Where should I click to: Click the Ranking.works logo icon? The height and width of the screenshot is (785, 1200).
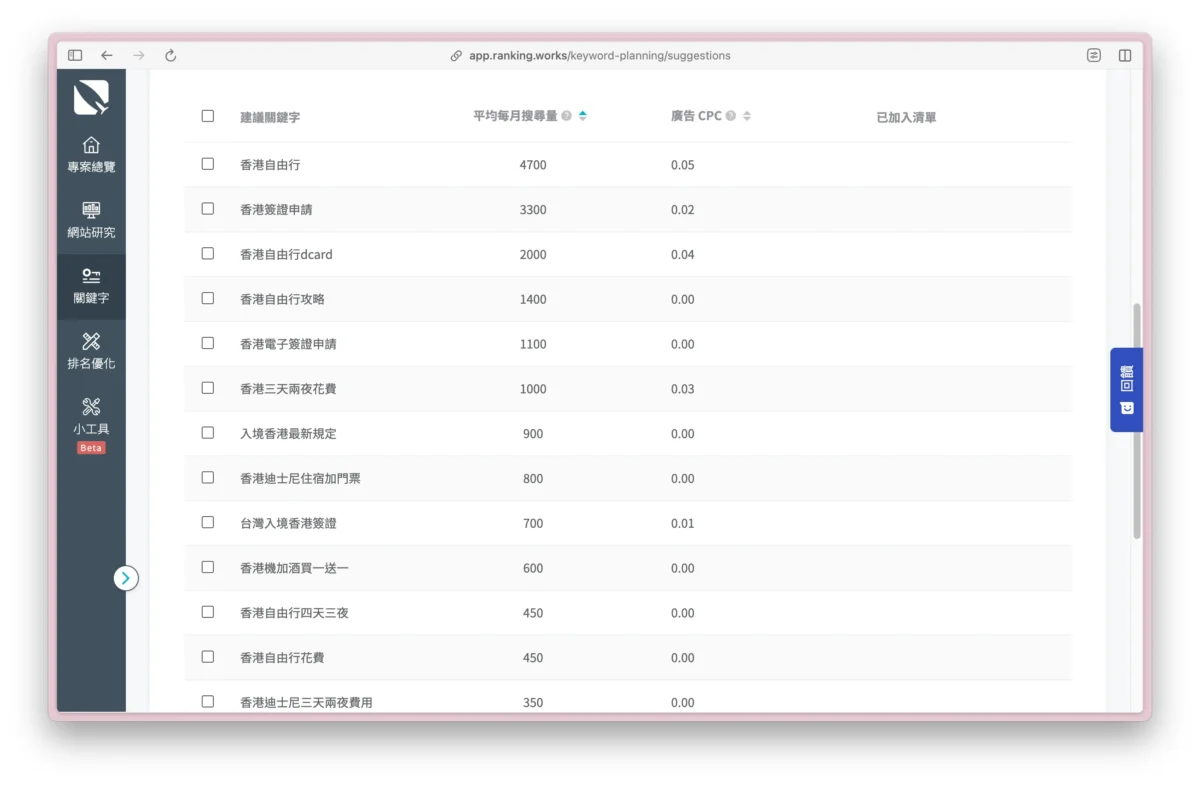[91, 97]
